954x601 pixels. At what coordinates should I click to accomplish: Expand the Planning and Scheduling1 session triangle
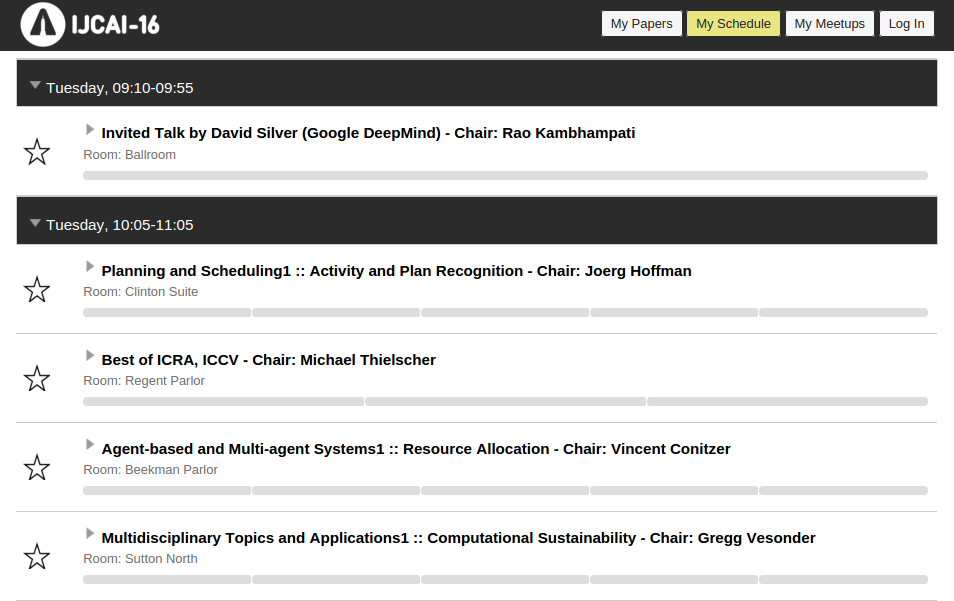click(90, 268)
